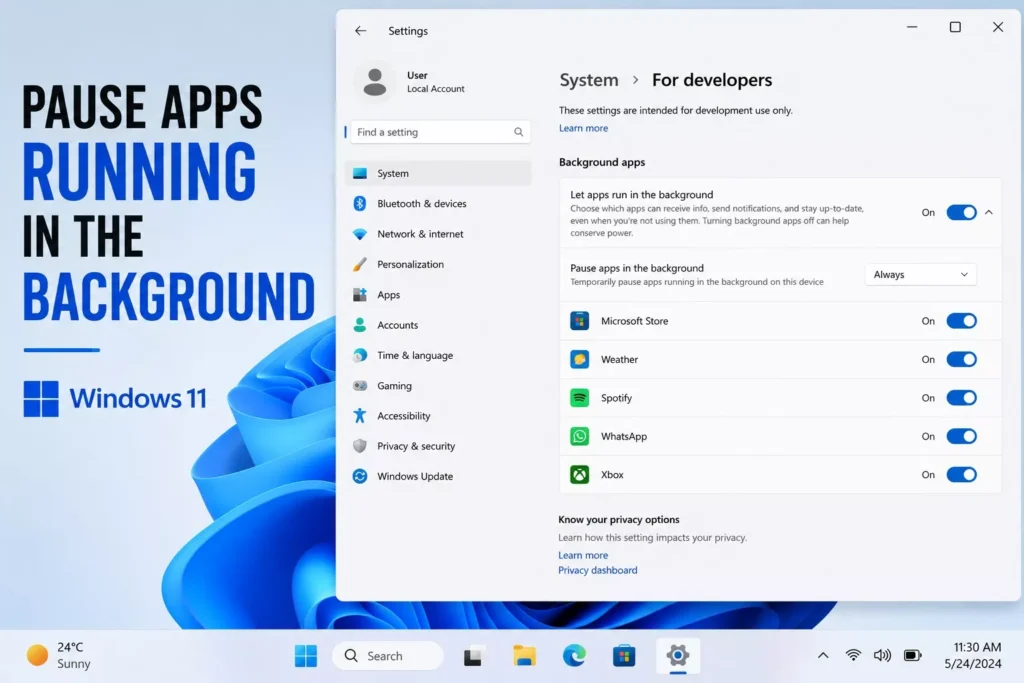Viewport: 1024px width, 683px height.
Task: Collapse the Let apps run section chevron
Action: [x=989, y=212]
